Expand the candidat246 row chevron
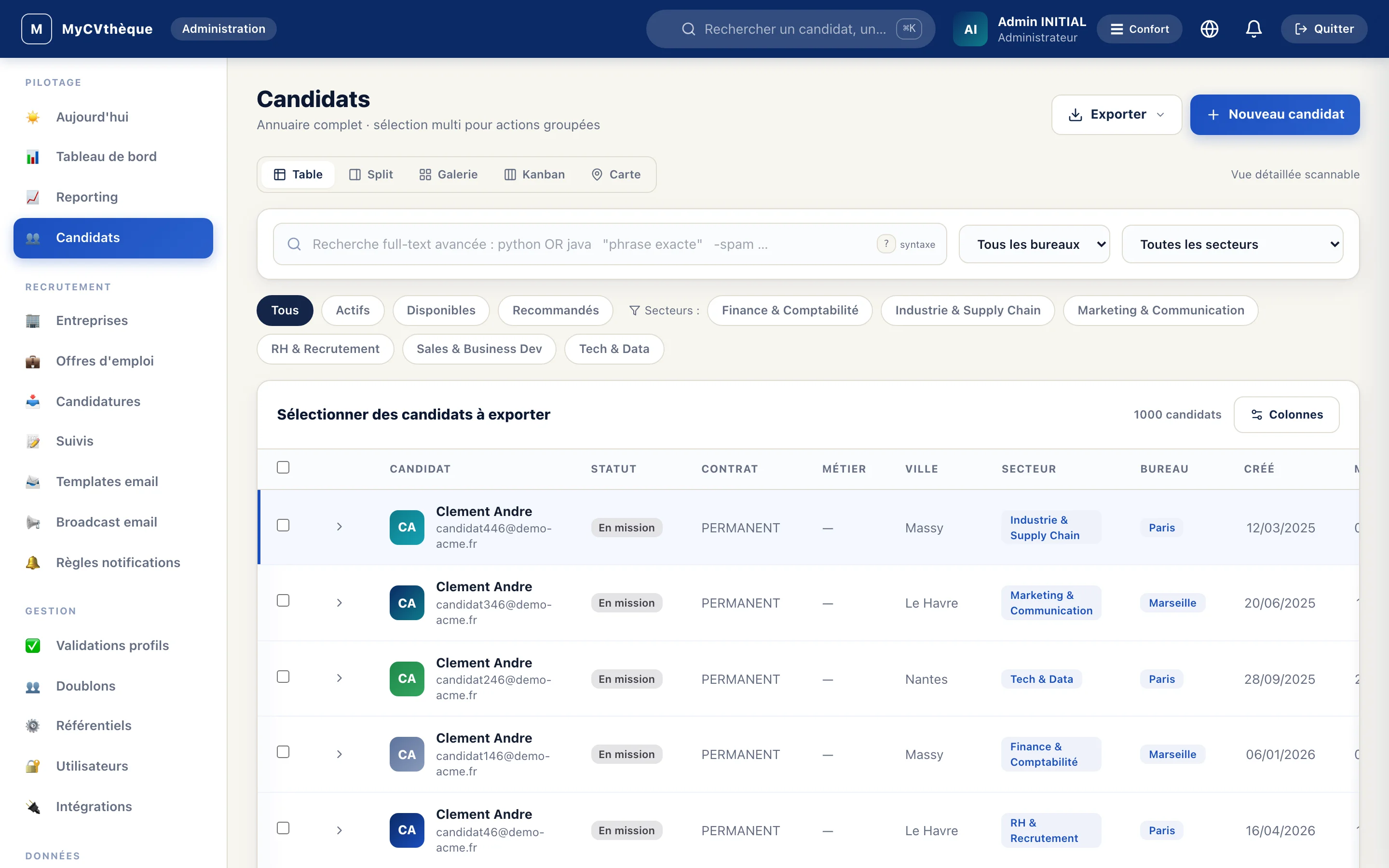The image size is (1389, 868). pyautogui.click(x=339, y=678)
